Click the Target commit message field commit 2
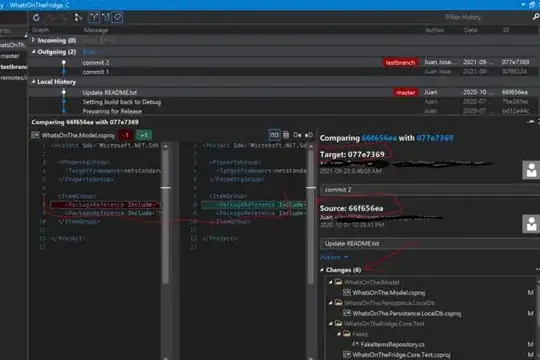Screen dimensions: 540x360 (430, 190)
